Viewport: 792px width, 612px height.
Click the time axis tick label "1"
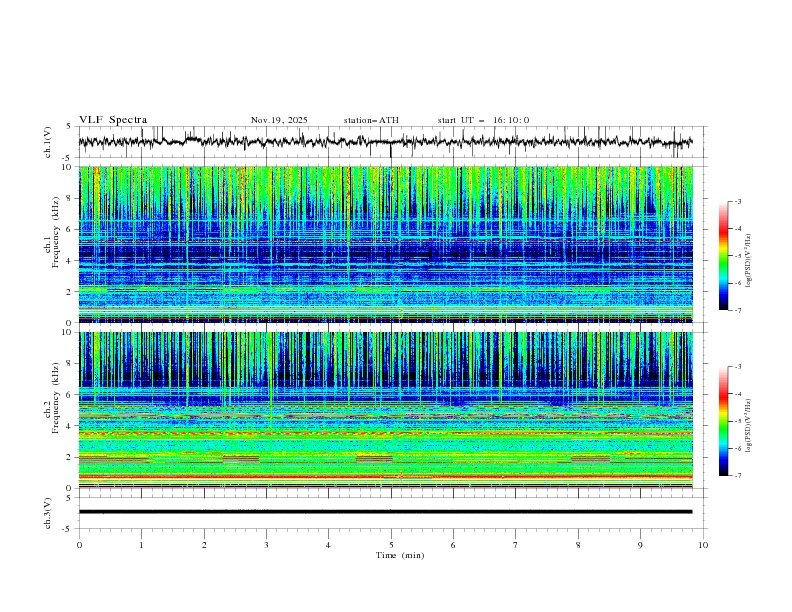pos(141,545)
